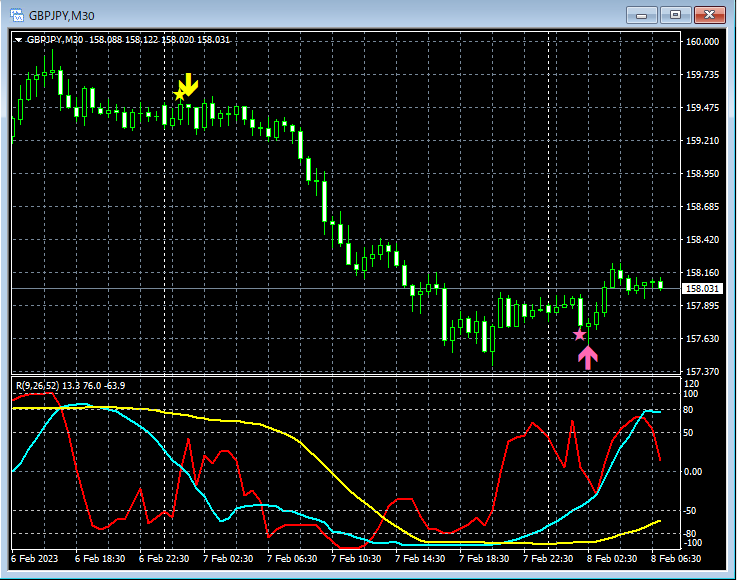Click the indicator label 'R(9,26,52) 13.3 76.0 -63.9'
This screenshot has width=738, height=580.
click(71, 386)
